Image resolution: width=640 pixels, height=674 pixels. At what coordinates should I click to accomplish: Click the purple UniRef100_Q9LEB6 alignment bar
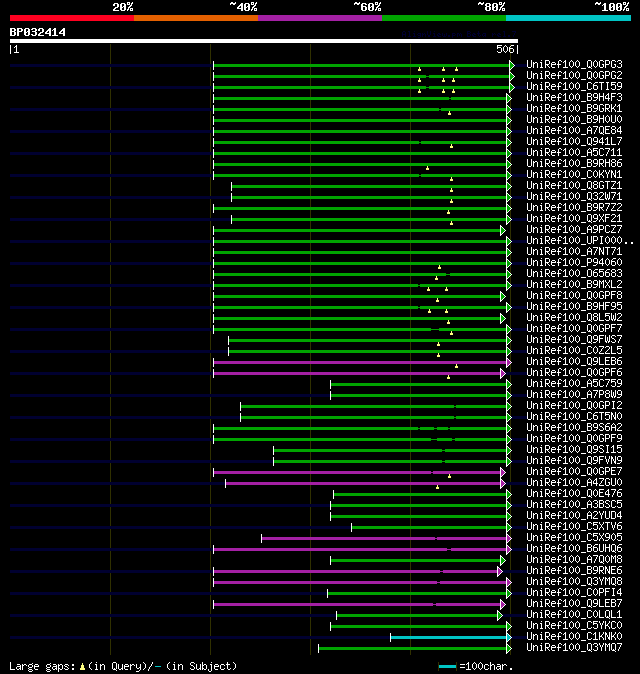[x=360, y=362]
